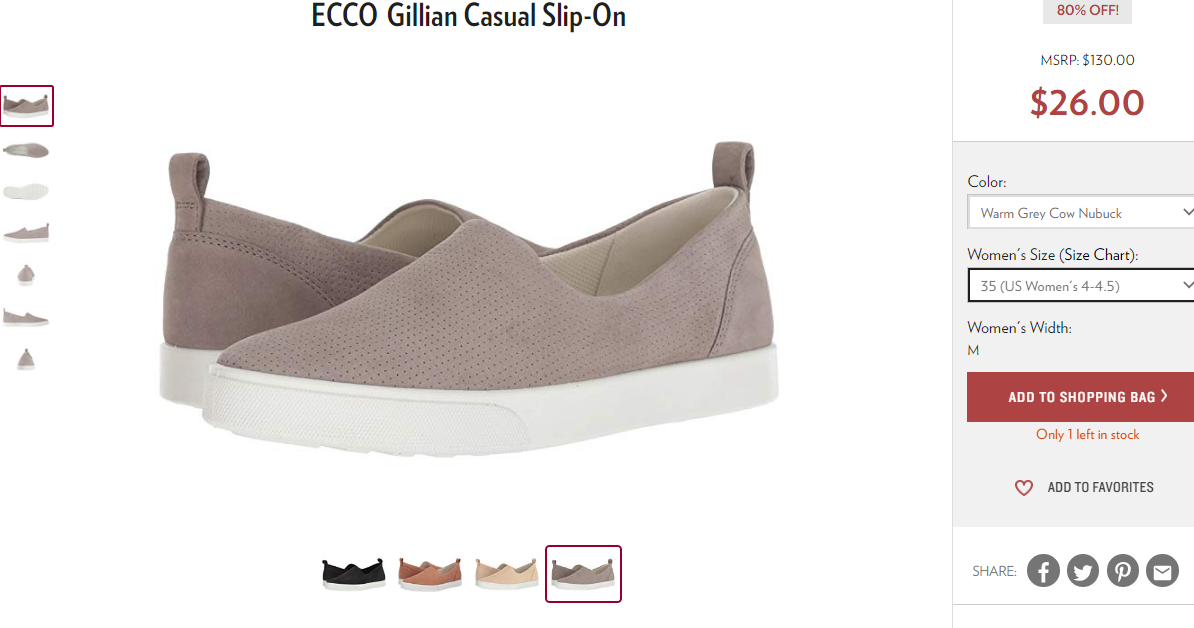Share product on Pinterest

pyautogui.click(x=1122, y=570)
